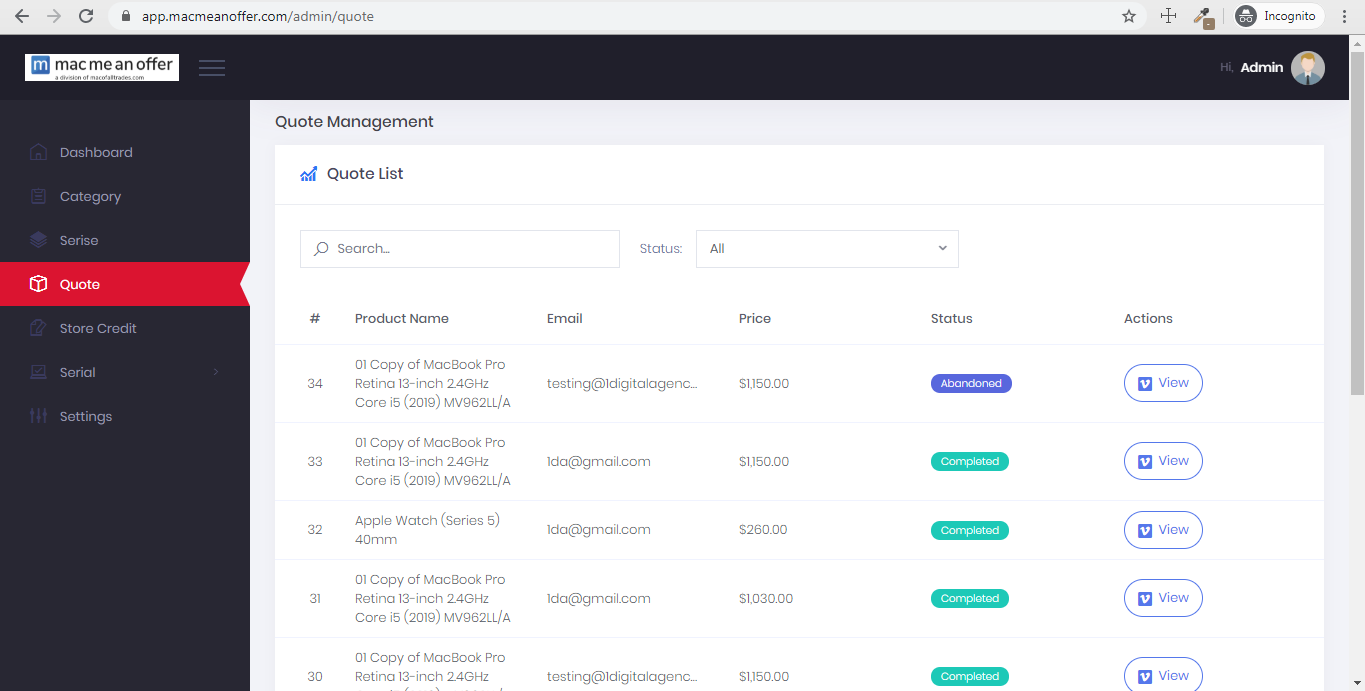Click the Dashboard home icon in sidebar
Image resolution: width=1365 pixels, height=691 pixels.
(x=38, y=152)
